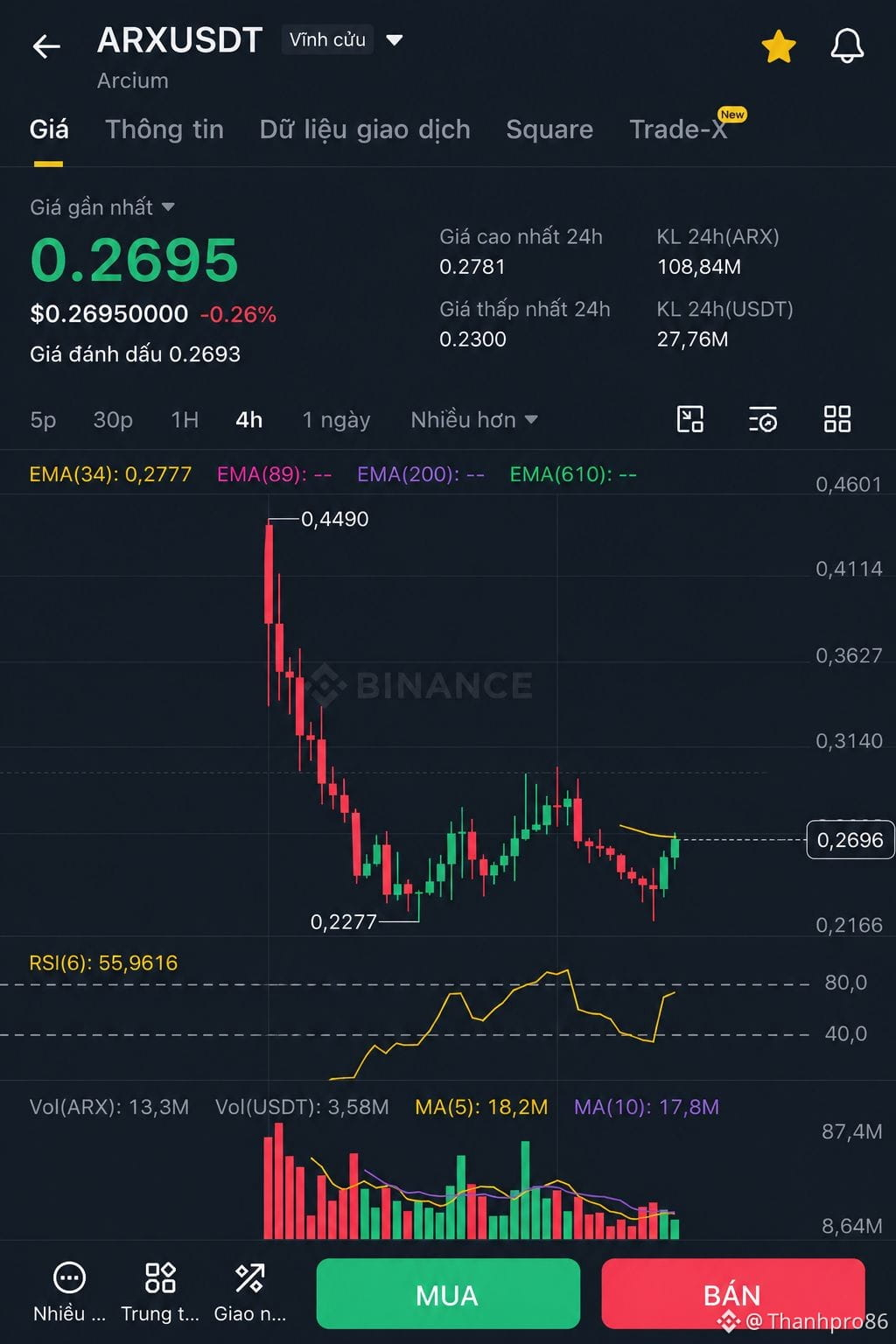Tap the green MUA buy button

coord(448,1294)
